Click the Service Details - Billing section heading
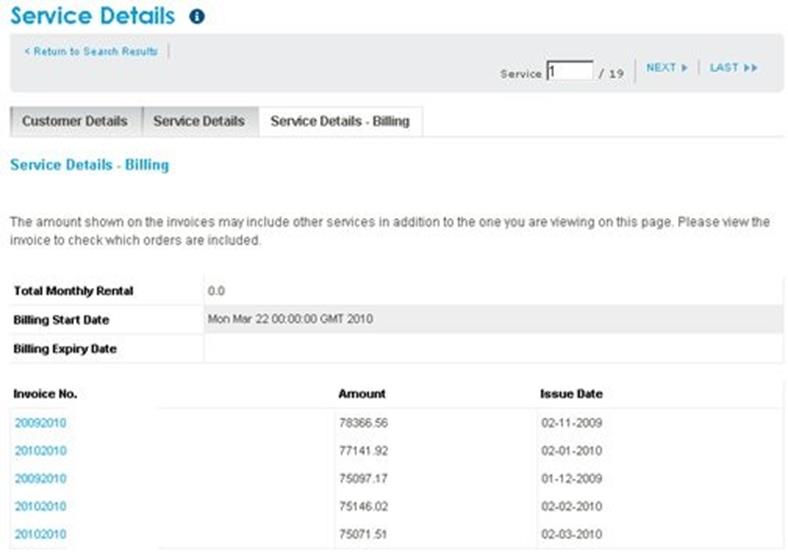 pos(89,165)
